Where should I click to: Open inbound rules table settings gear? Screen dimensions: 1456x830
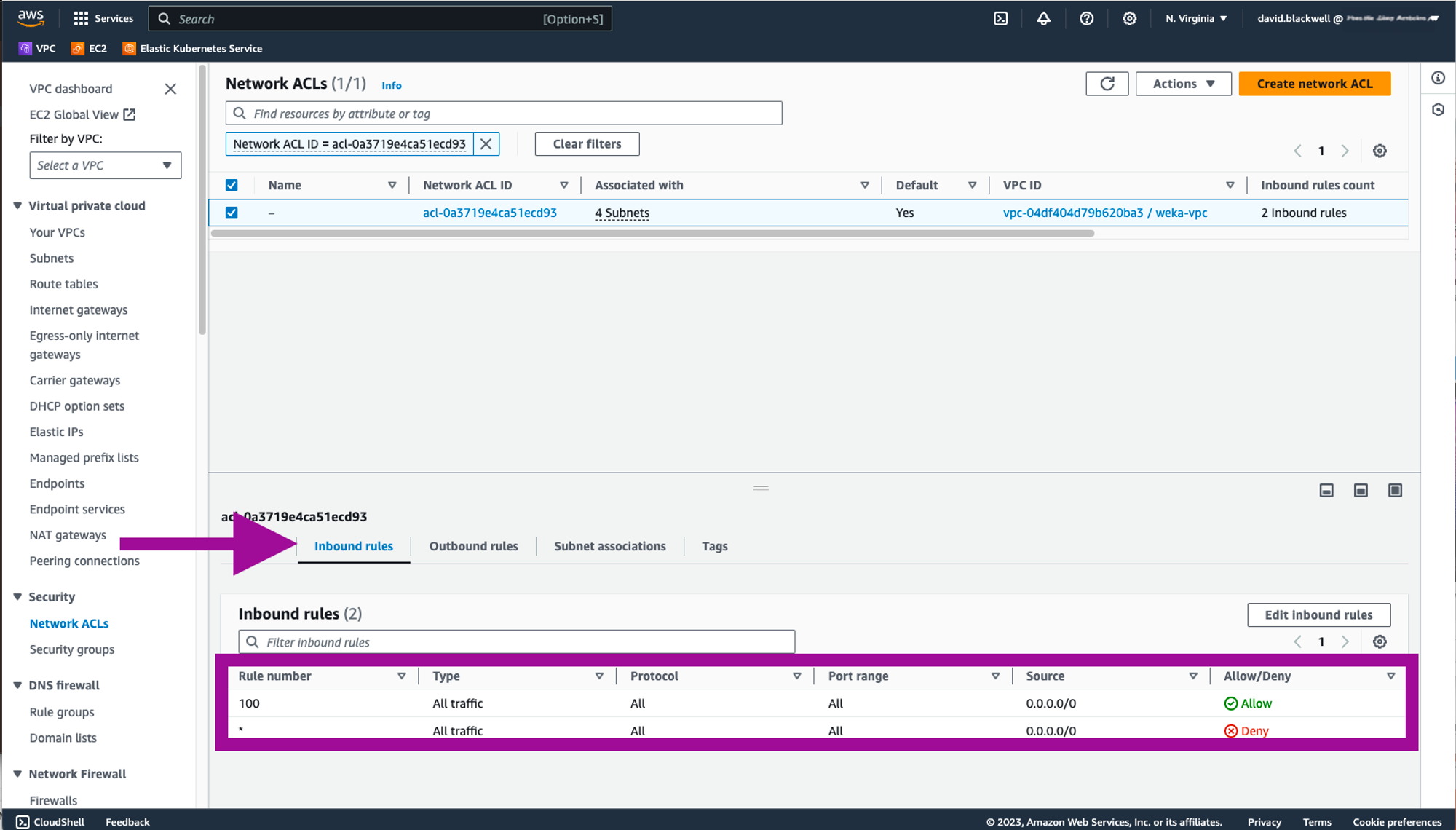1380,641
